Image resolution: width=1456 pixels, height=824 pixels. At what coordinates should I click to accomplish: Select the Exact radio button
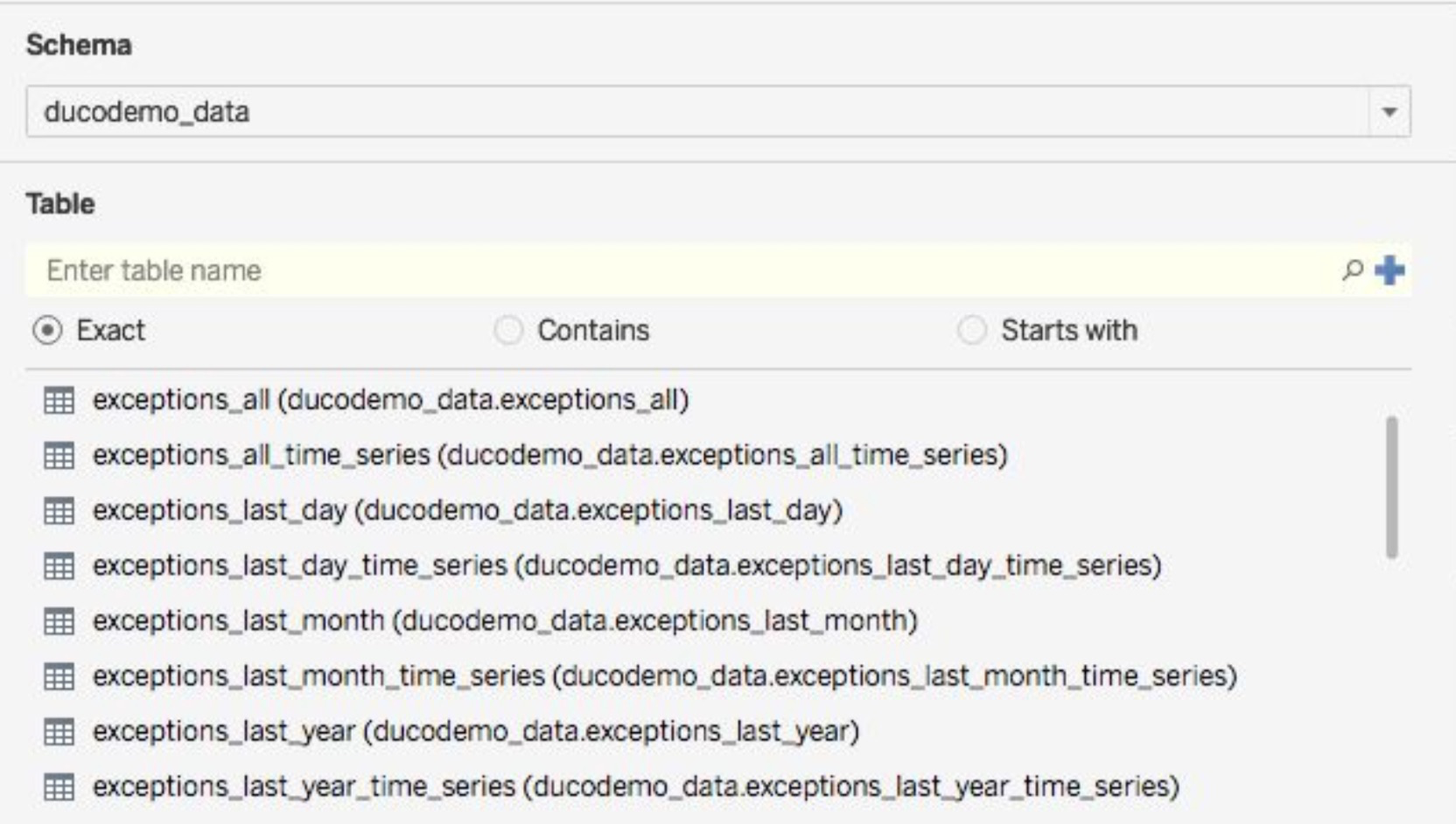click(47, 331)
